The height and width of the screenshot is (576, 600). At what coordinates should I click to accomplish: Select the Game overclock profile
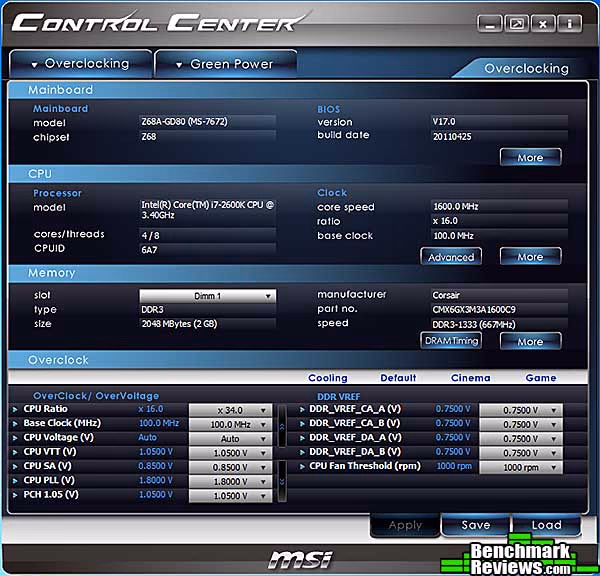[541, 378]
